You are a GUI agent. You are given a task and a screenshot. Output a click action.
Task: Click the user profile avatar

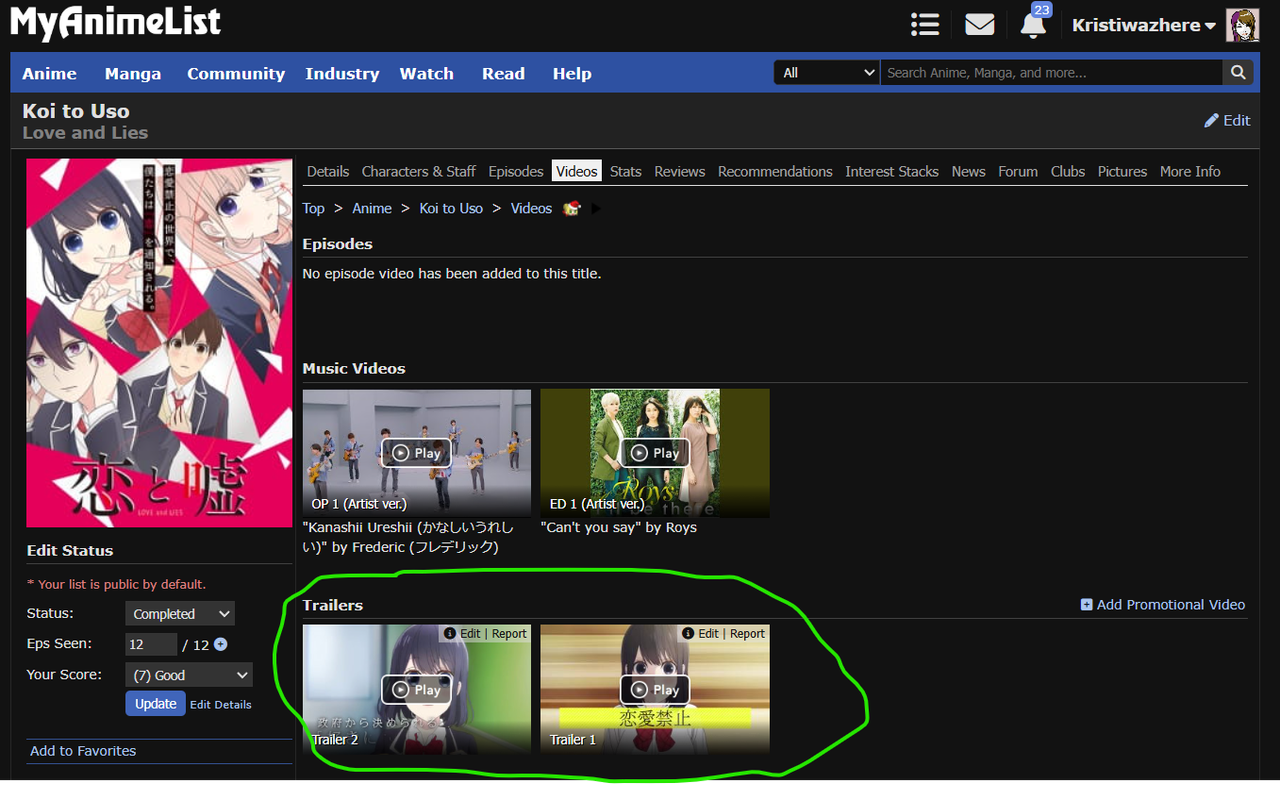[x=1243, y=25]
